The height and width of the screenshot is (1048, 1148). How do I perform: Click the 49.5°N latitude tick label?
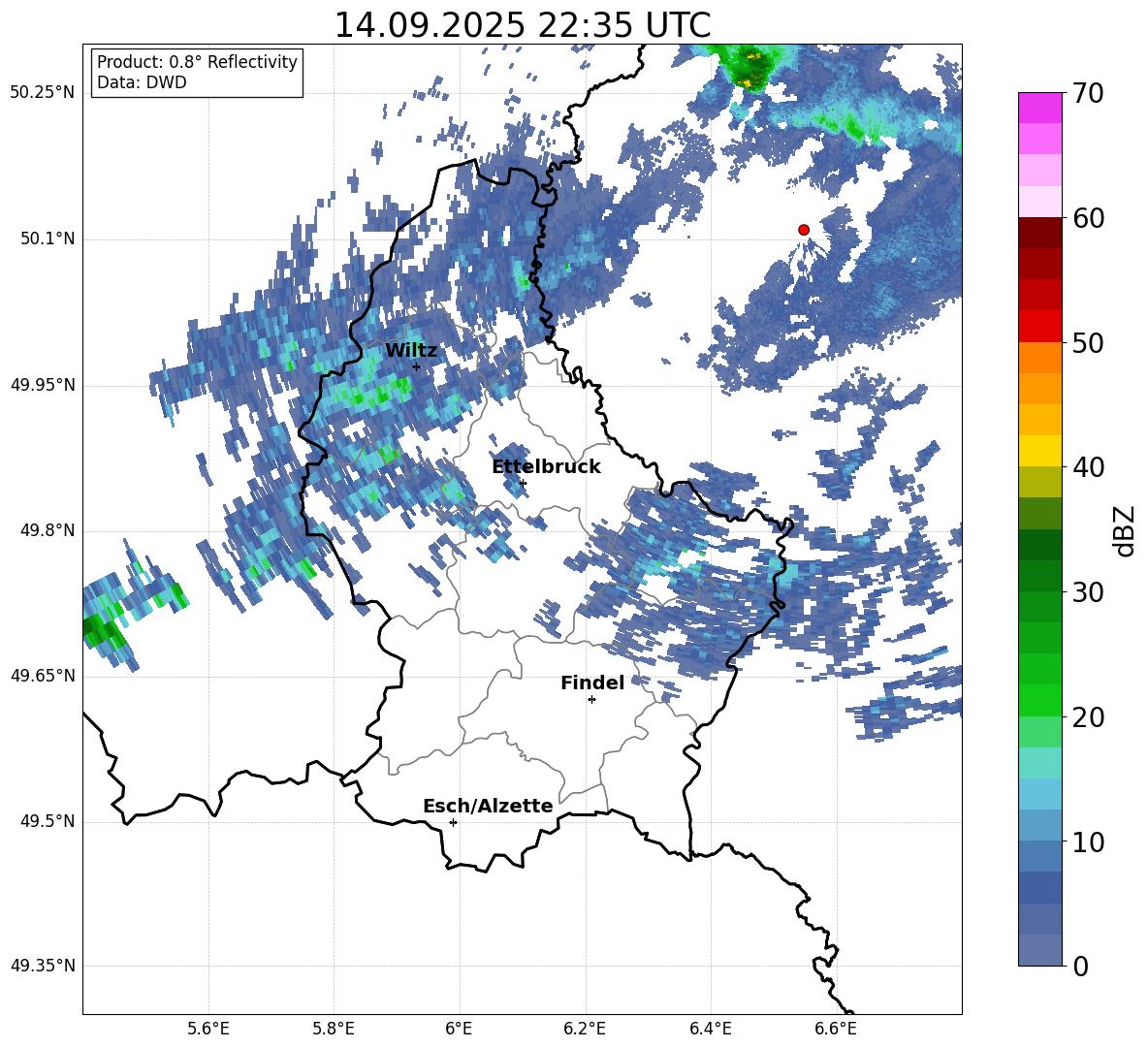tap(48, 821)
